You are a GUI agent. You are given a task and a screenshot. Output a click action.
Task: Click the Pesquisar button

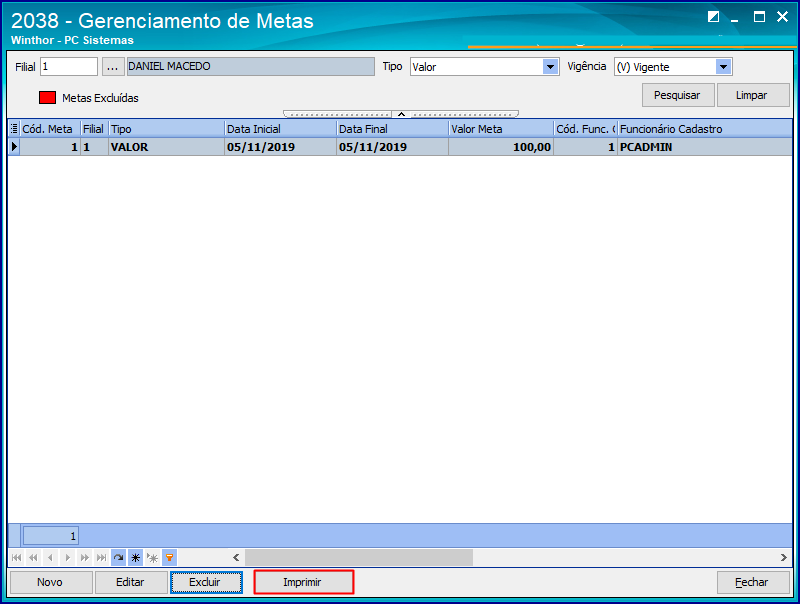[x=678, y=95]
